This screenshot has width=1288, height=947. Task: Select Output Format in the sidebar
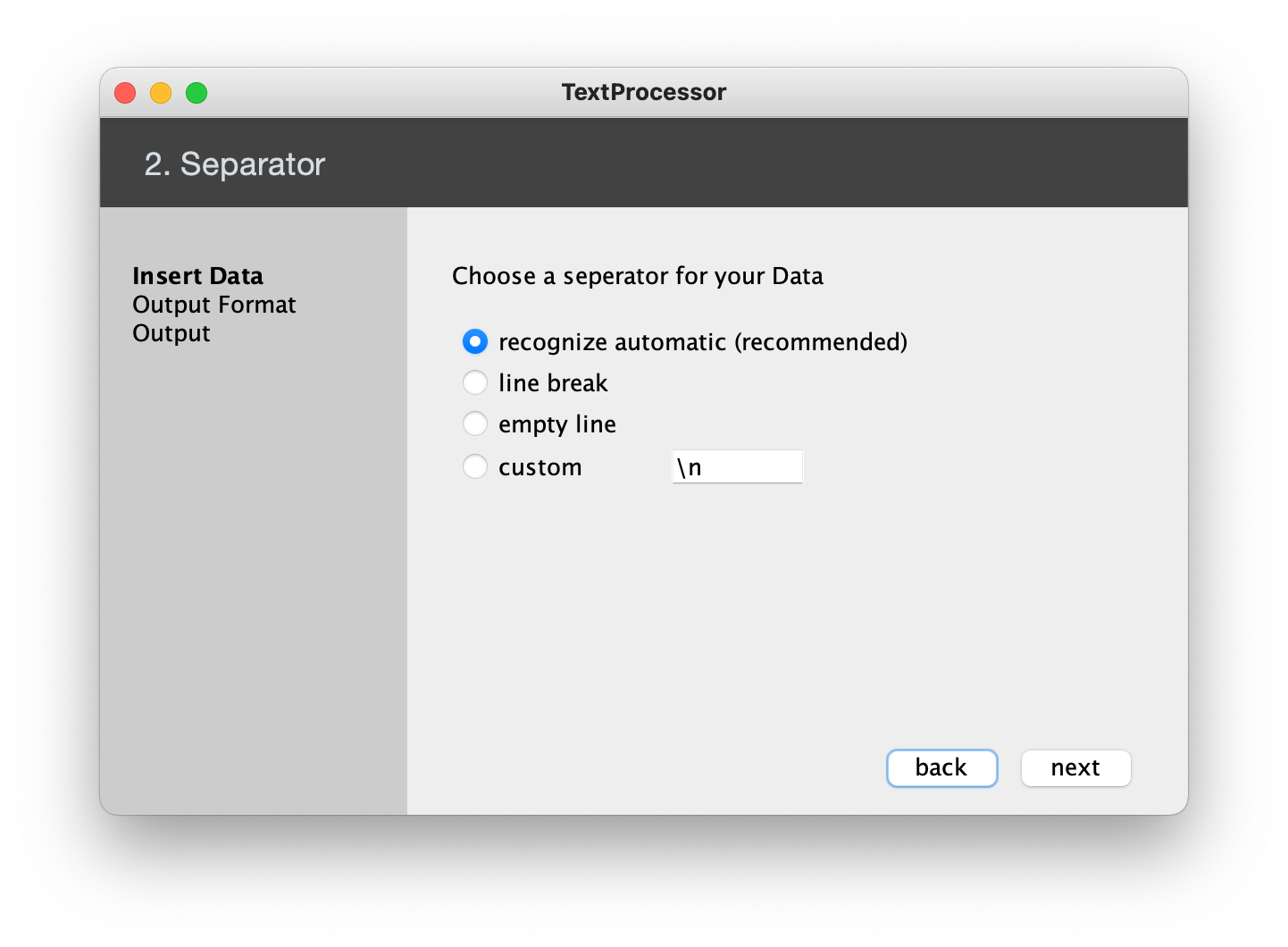(213, 304)
